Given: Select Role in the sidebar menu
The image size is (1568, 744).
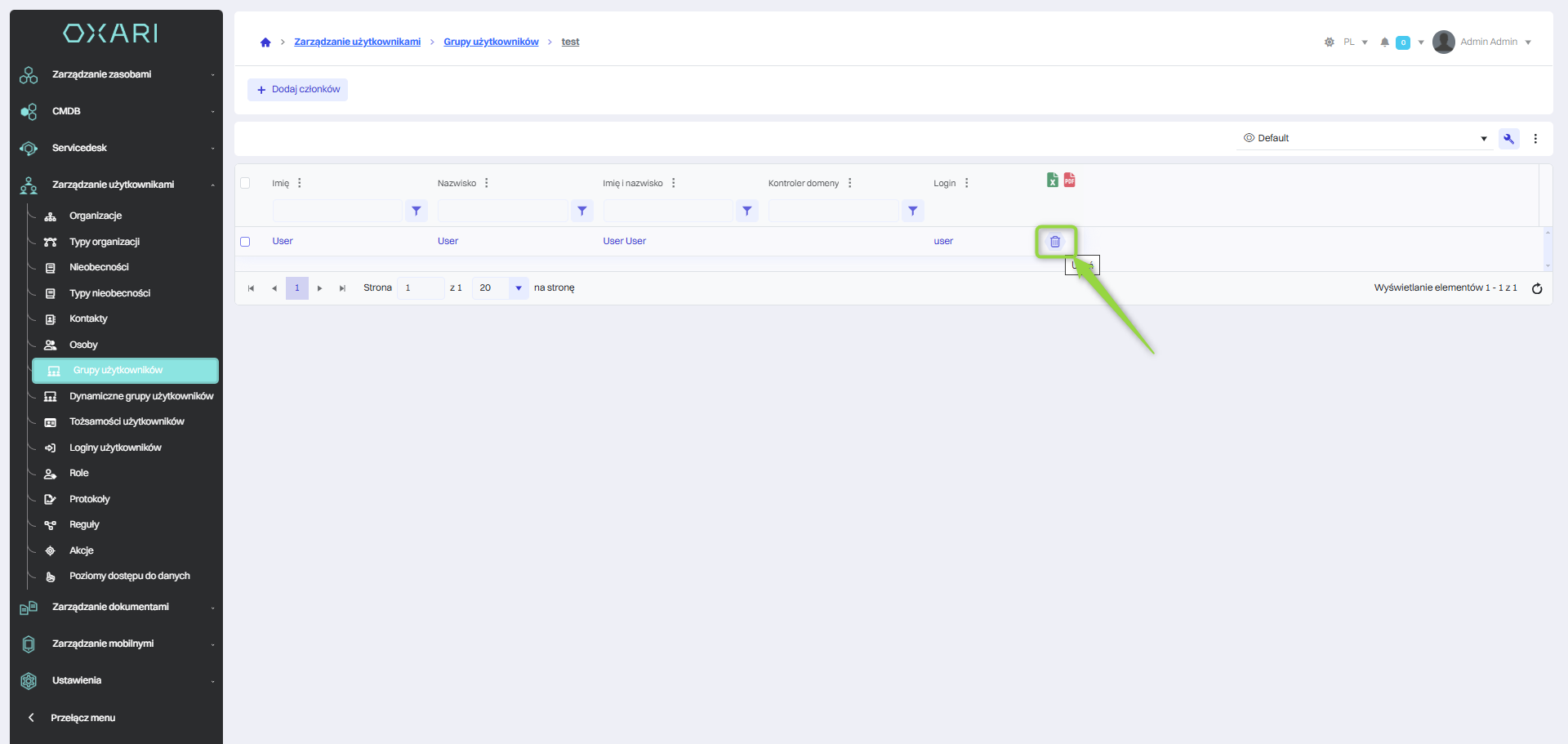Looking at the screenshot, I should [79, 473].
